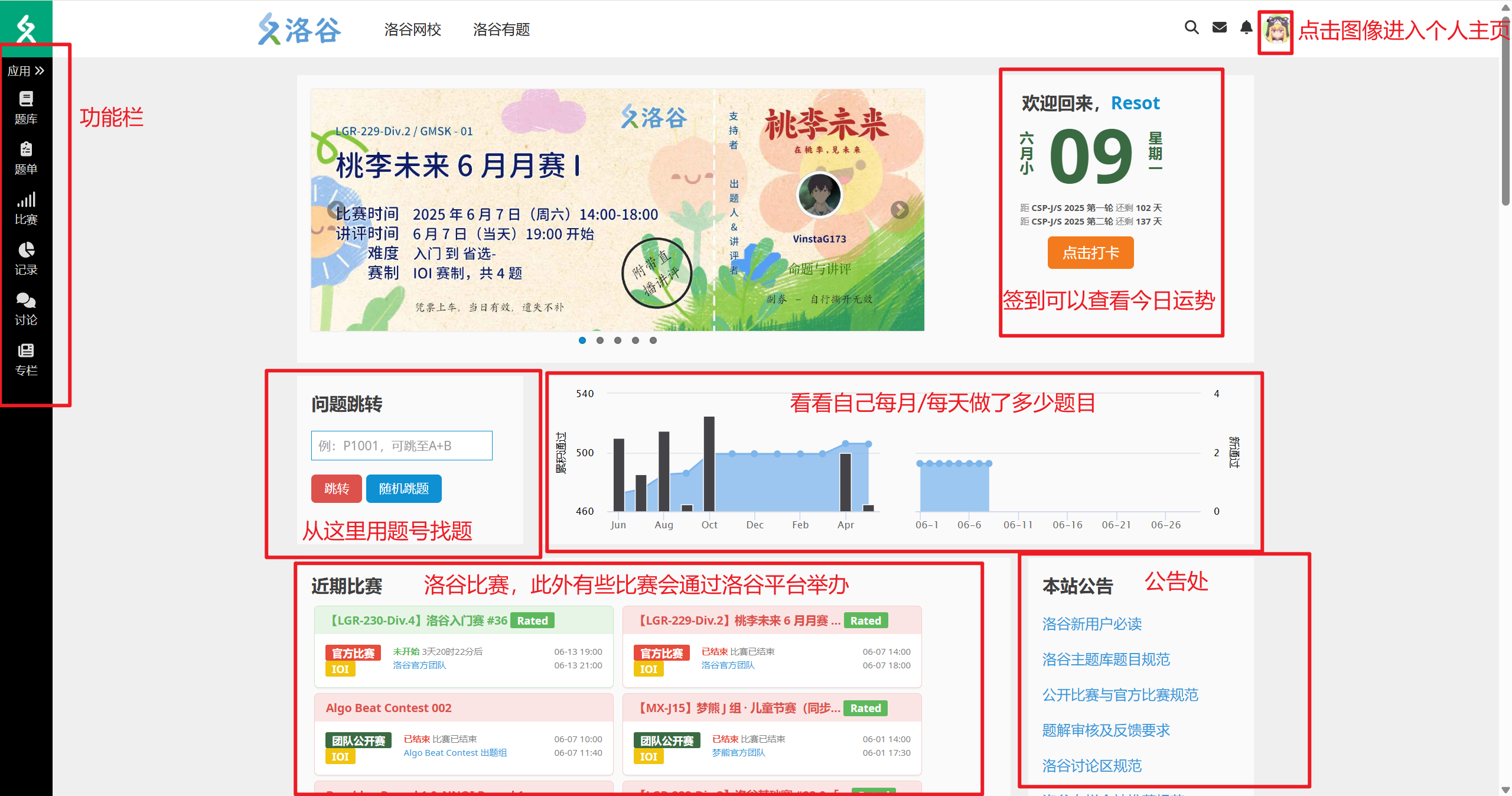
Task: Select the fifth carousel dot indicator
Action: click(653, 340)
